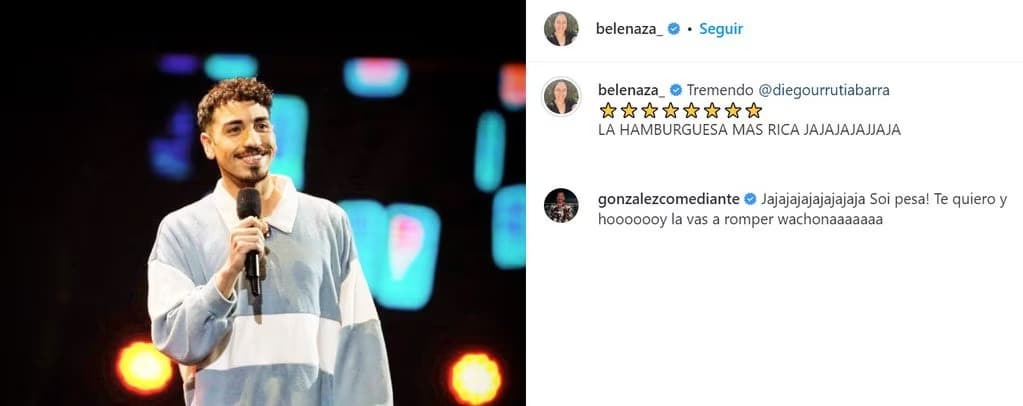Viewport: 1023px width, 406px height.
Task: Open gonzalezcomediante's profile picture
Action: (561, 205)
